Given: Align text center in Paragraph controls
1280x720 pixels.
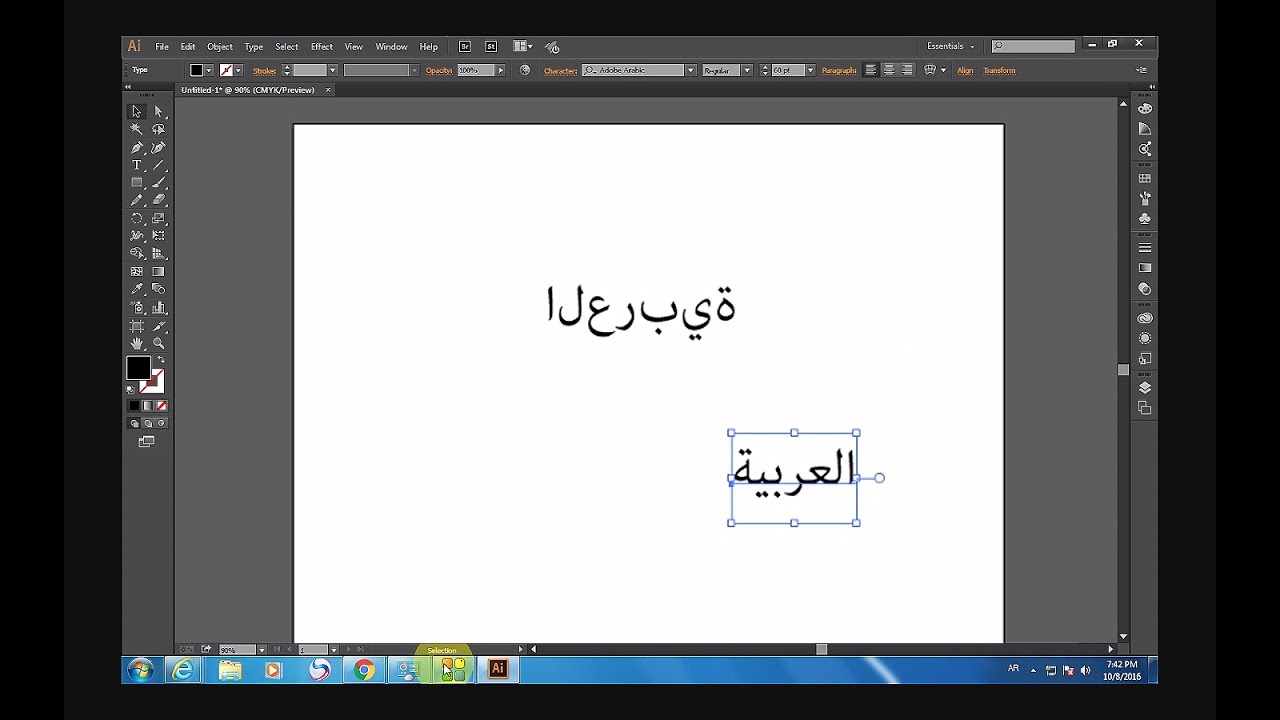Looking at the screenshot, I should tap(889, 70).
